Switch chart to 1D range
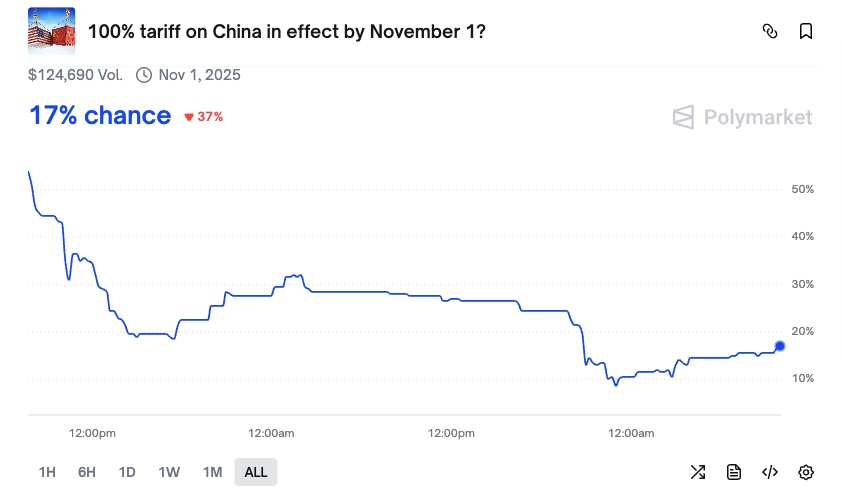 [x=127, y=472]
